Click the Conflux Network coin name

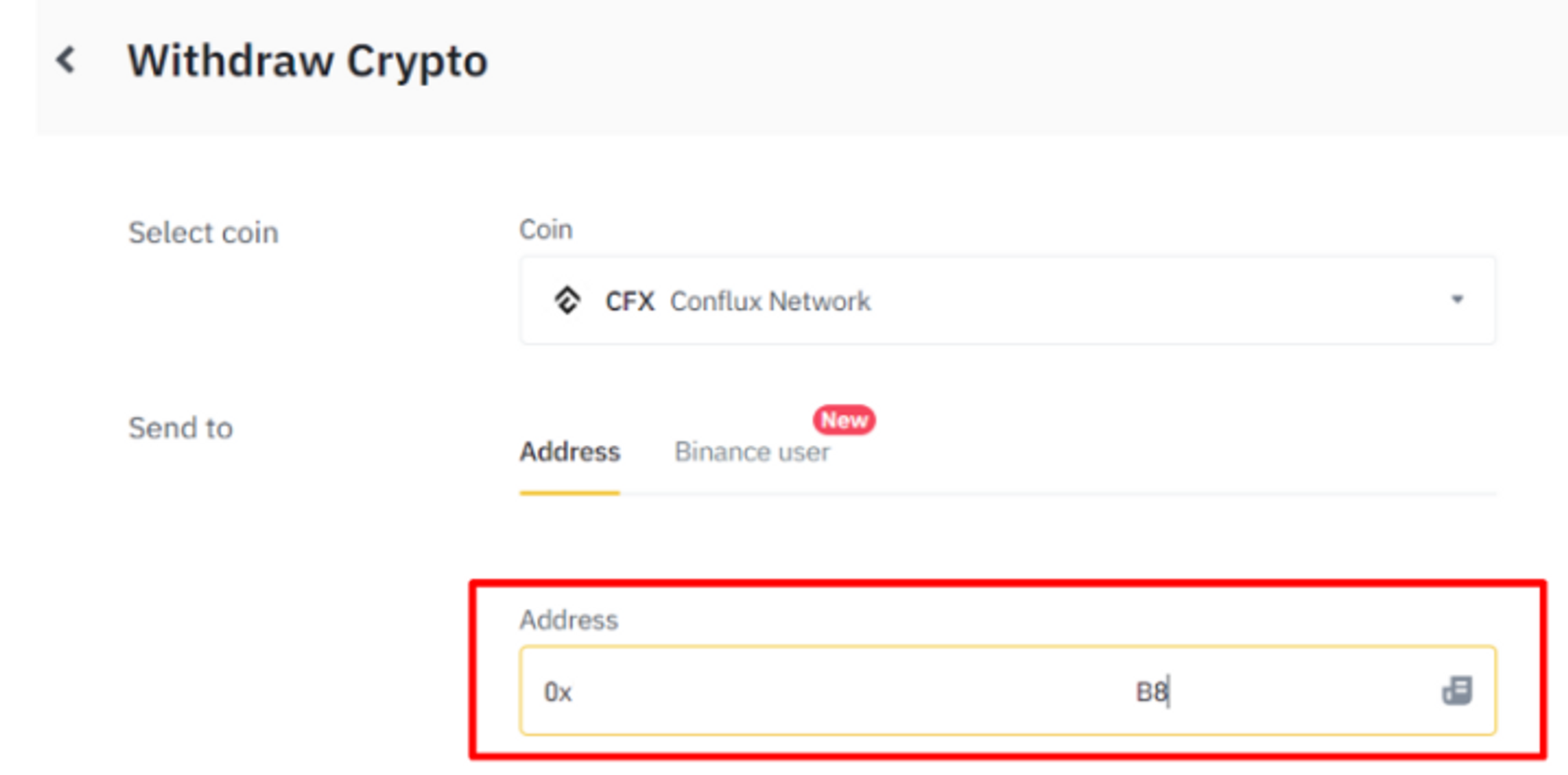[x=770, y=301]
